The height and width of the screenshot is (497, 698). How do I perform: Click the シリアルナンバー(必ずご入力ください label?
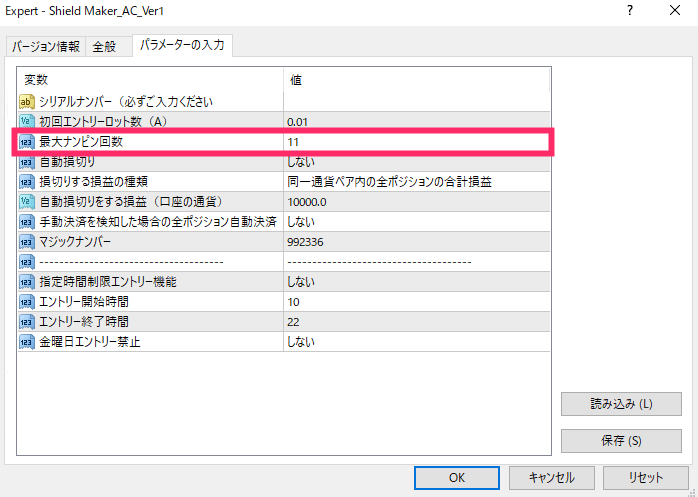coord(126,102)
